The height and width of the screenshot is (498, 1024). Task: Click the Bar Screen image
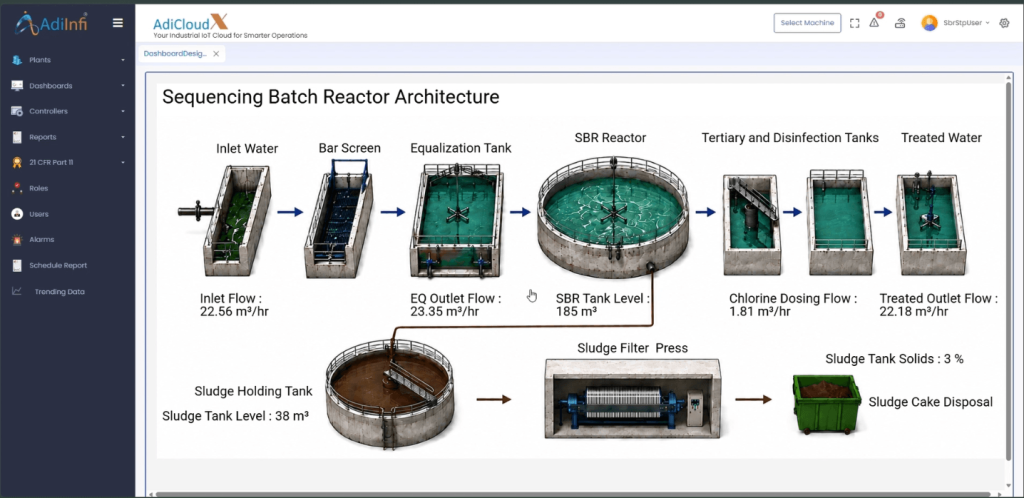(338, 220)
